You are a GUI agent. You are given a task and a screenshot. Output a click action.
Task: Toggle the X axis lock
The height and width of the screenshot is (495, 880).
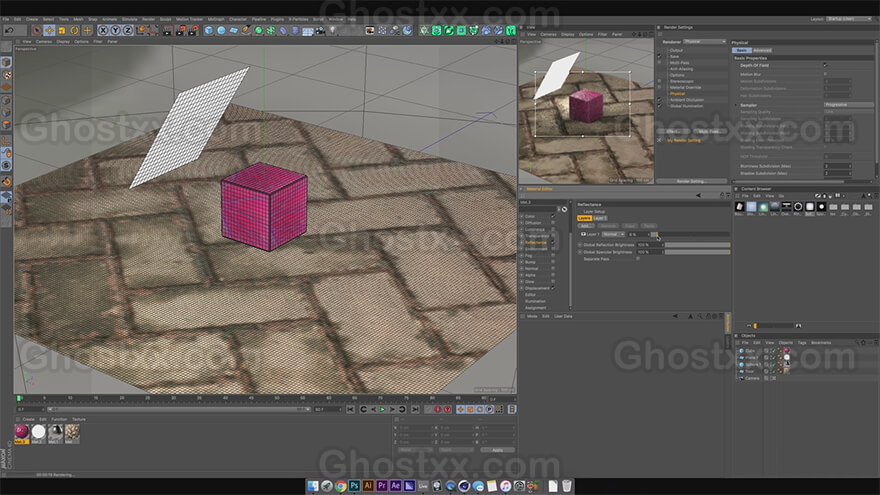pyautogui.click(x=103, y=30)
